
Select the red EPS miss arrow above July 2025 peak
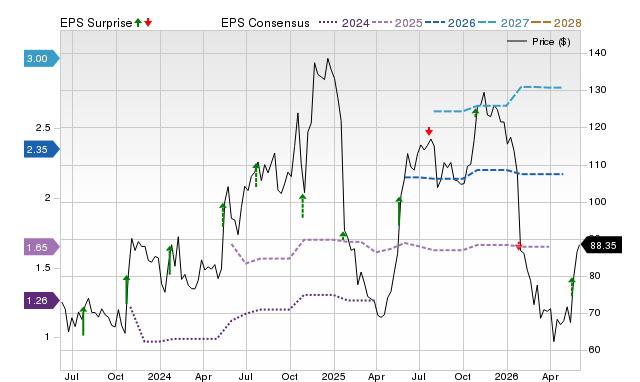point(429,131)
